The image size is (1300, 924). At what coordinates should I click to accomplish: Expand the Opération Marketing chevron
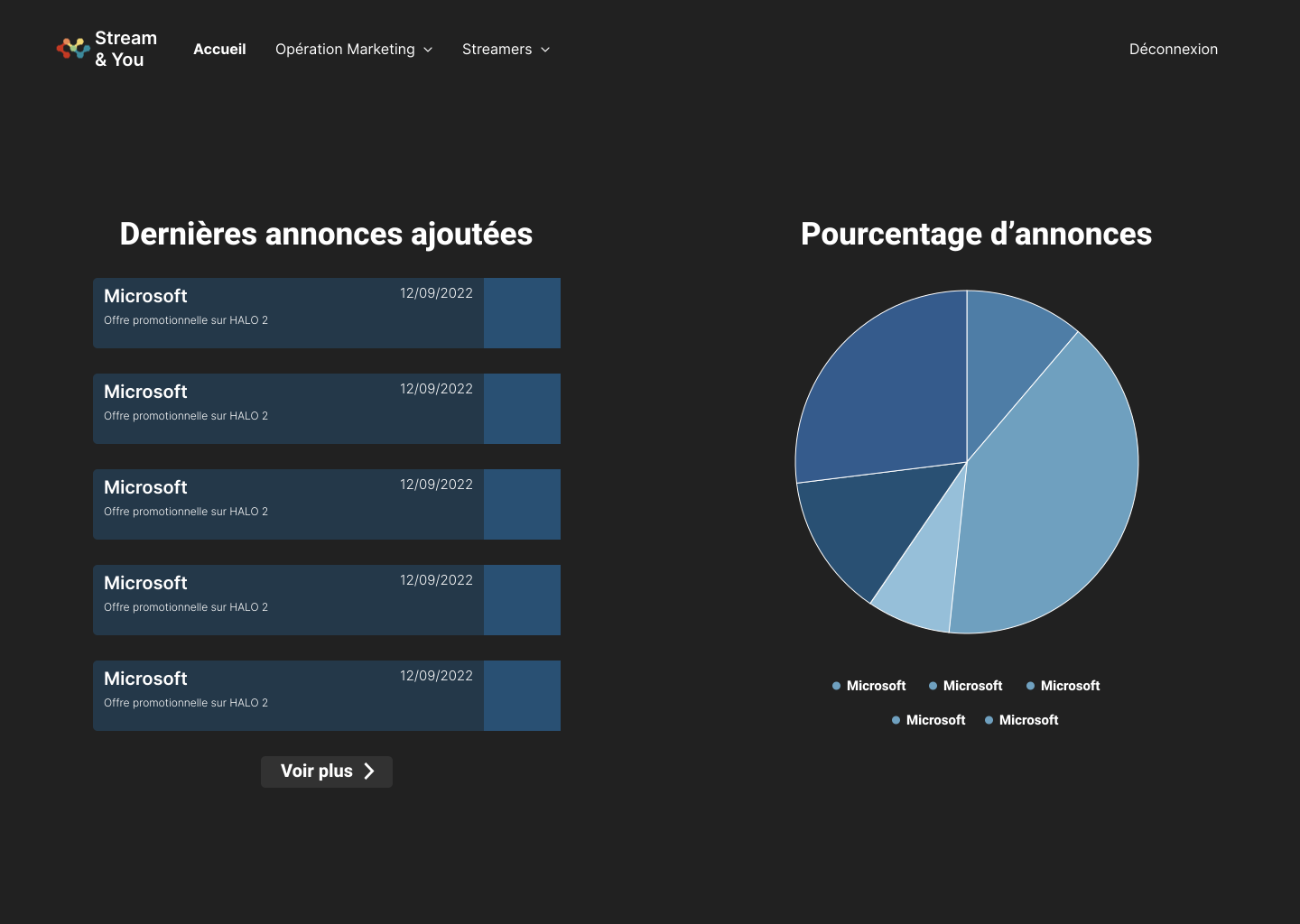coord(428,50)
